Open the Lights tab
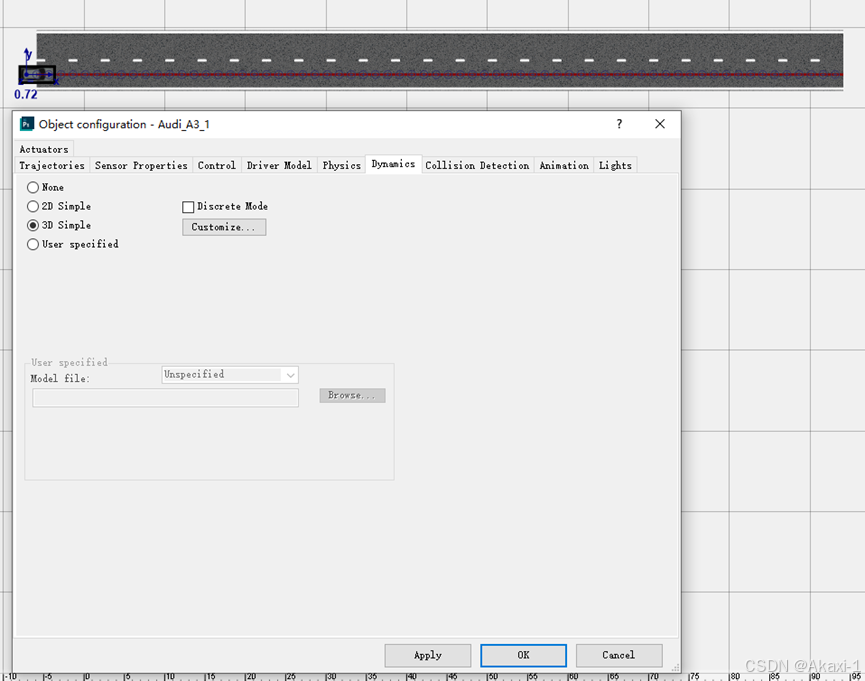Image resolution: width=865 pixels, height=681 pixels. point(615,165)
